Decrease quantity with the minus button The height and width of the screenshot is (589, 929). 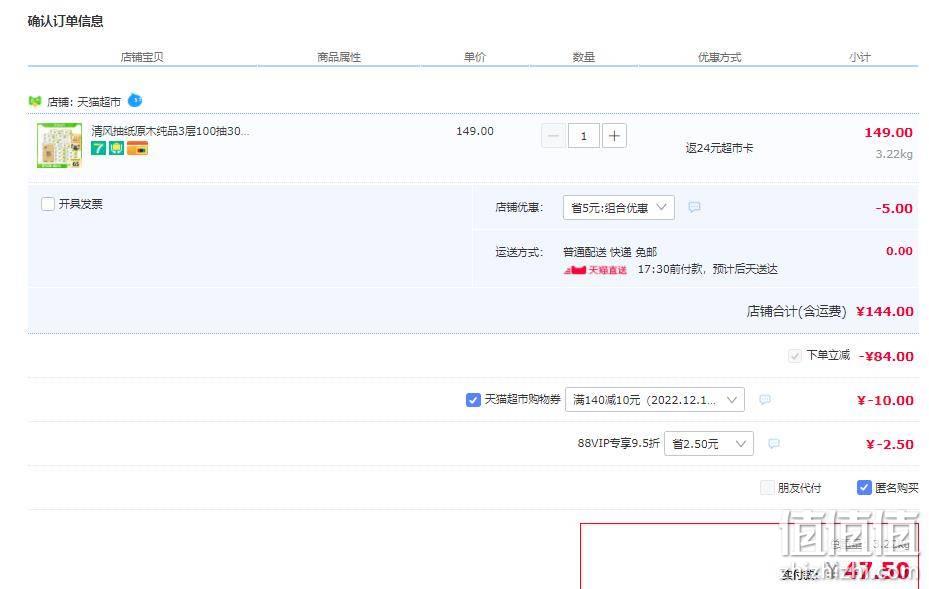click(553, 136)
